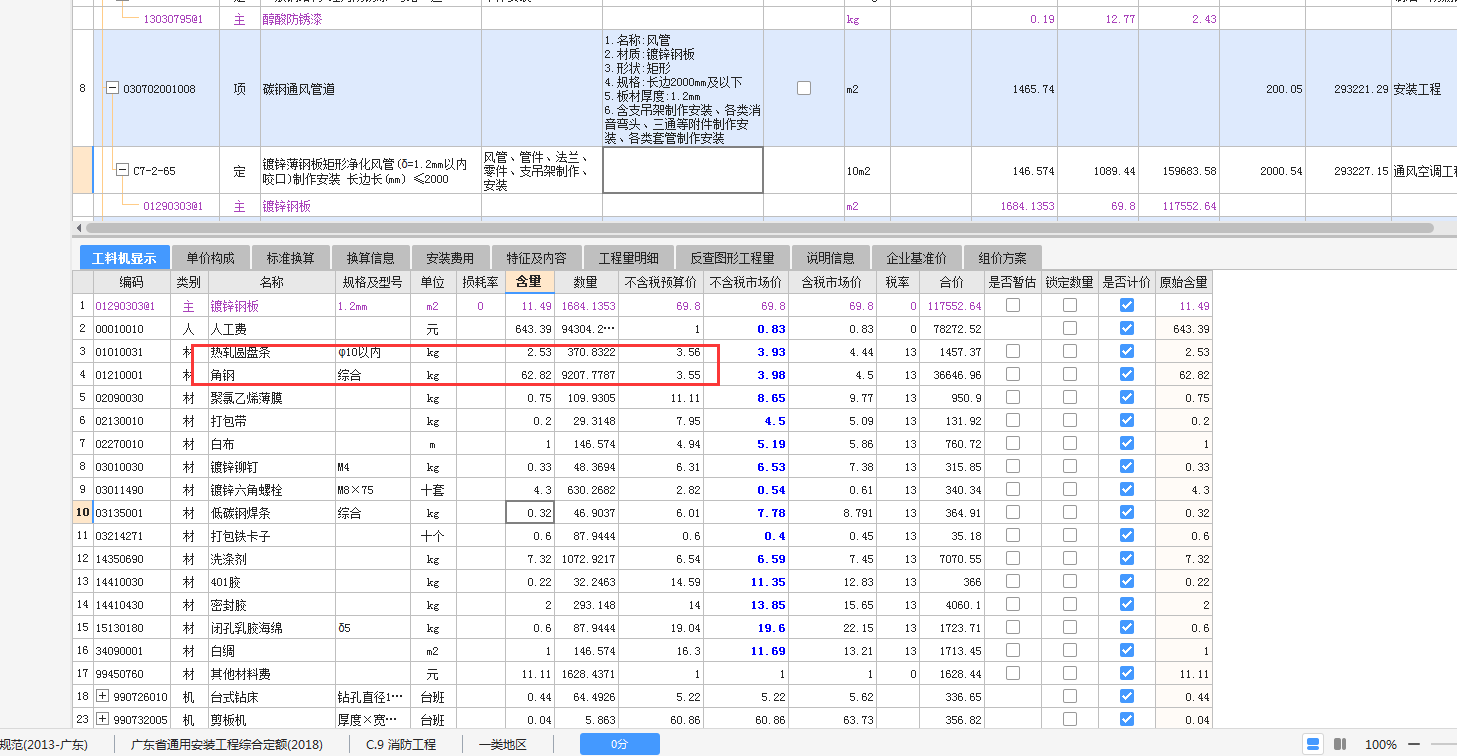Open the 安装费用 tab
This screenshot has width=1457, height=756.
(450, 258)
